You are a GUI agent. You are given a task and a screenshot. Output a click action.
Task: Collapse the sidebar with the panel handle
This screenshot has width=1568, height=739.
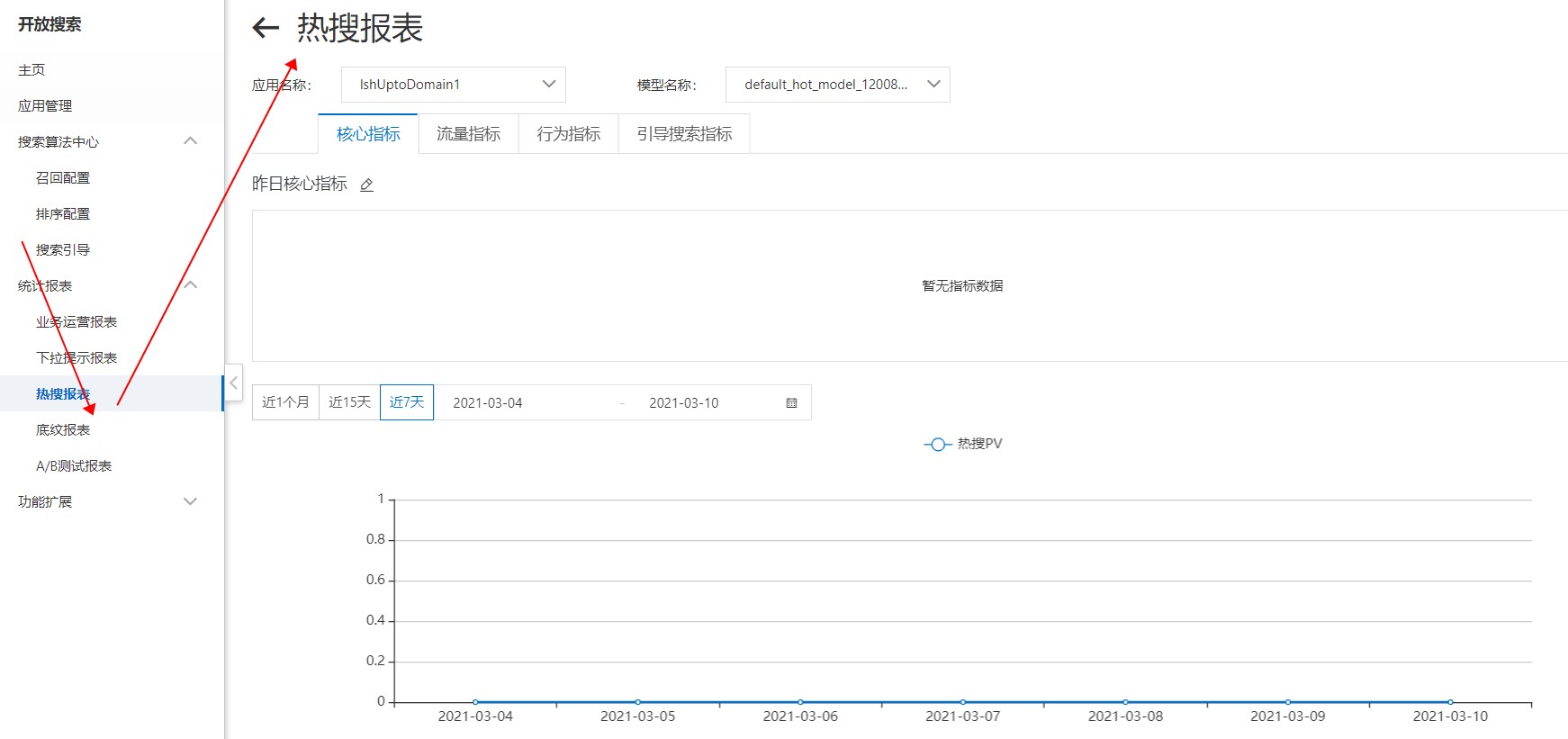[233, 383]
